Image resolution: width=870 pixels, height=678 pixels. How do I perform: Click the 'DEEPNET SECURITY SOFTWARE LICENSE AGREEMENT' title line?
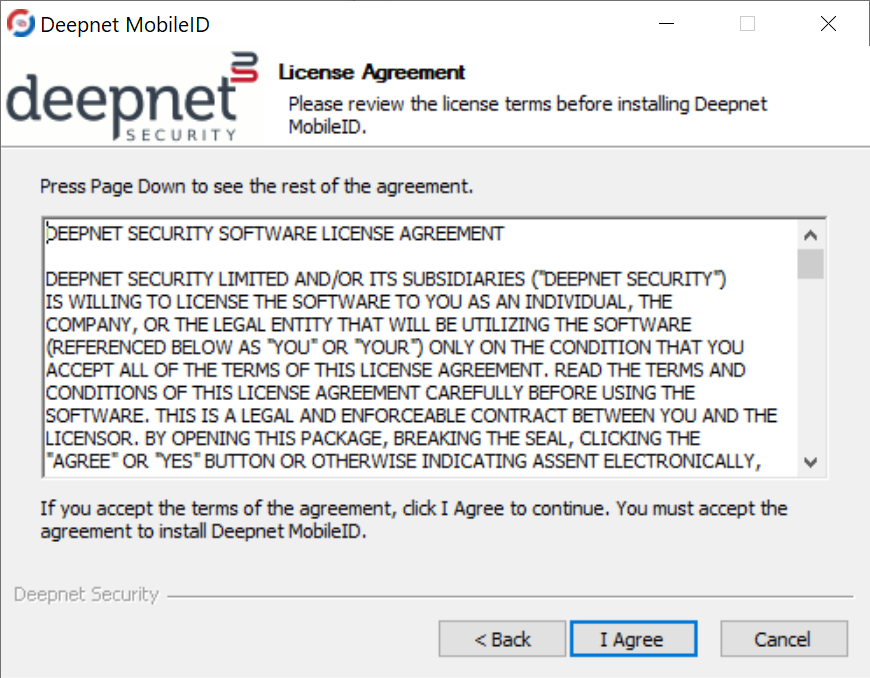[276, 234]
